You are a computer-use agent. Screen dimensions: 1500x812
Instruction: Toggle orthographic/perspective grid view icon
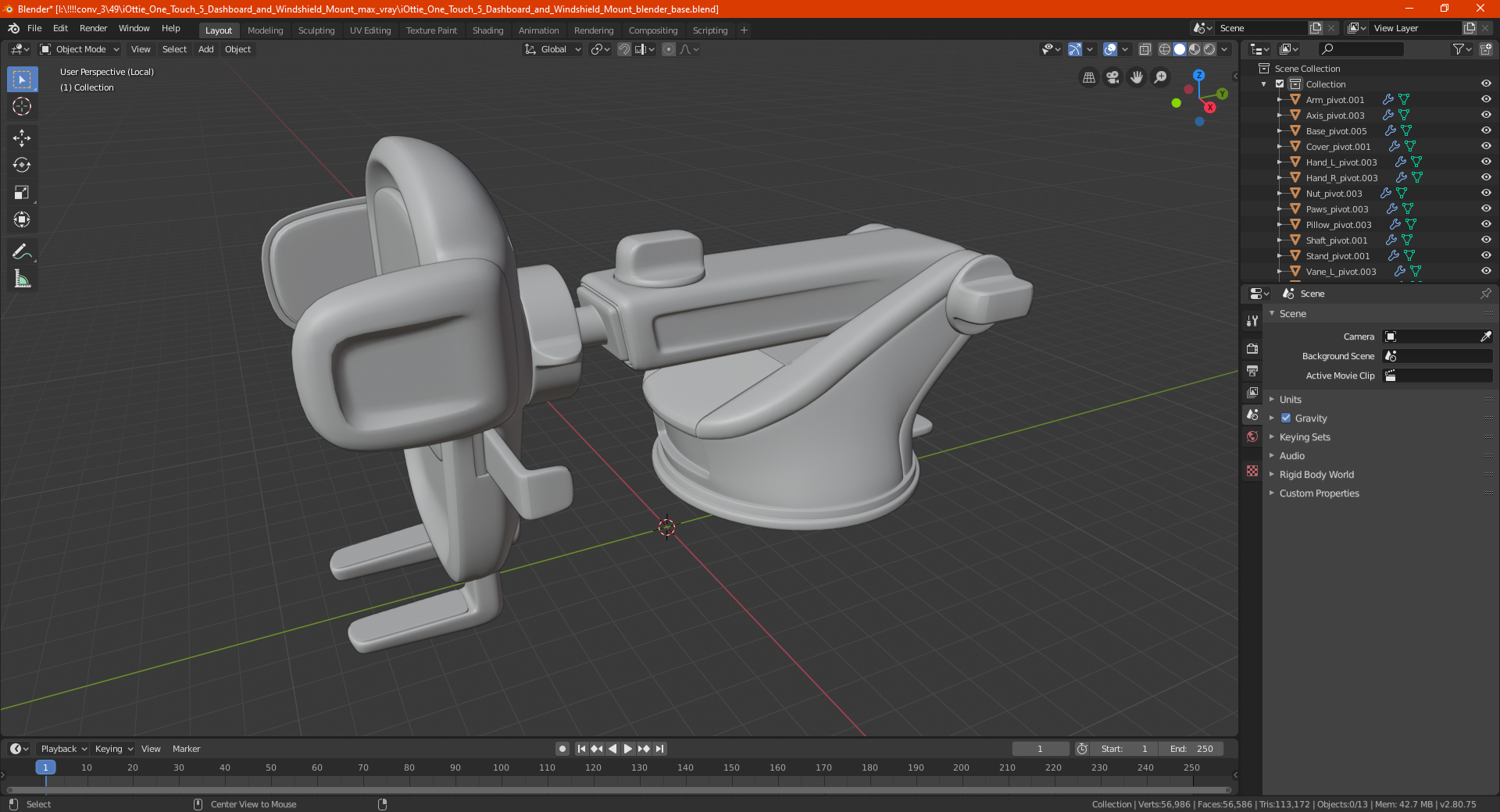tap(1089, 77)
